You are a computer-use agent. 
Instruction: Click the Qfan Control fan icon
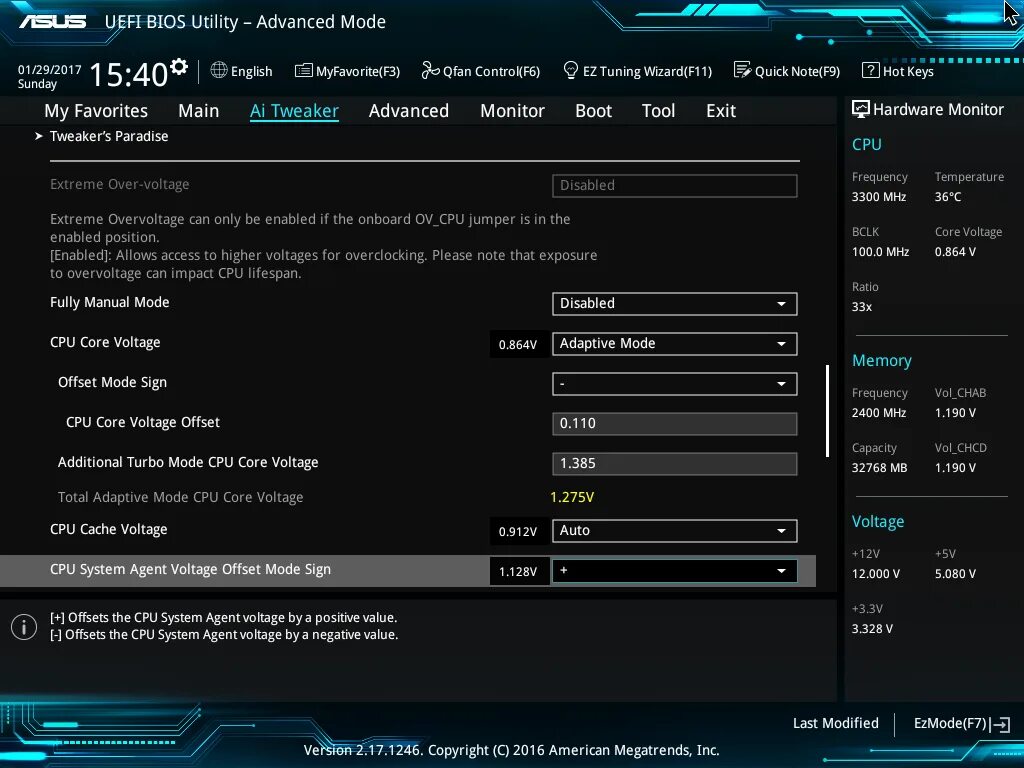click(430, 70)
